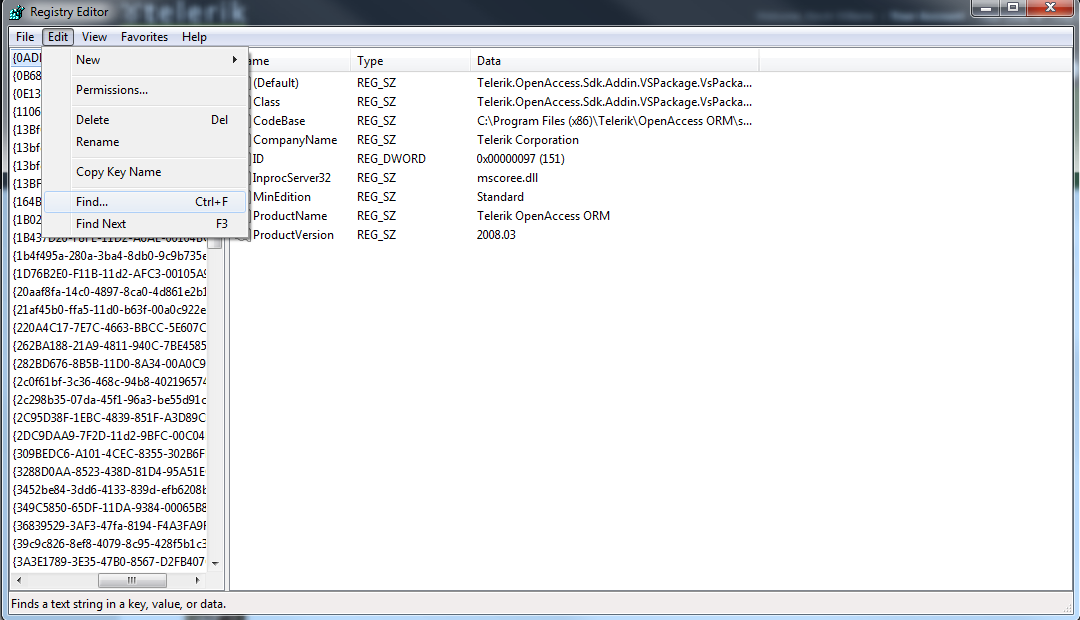Close the open Edit menu

click(x=58, y=37)
